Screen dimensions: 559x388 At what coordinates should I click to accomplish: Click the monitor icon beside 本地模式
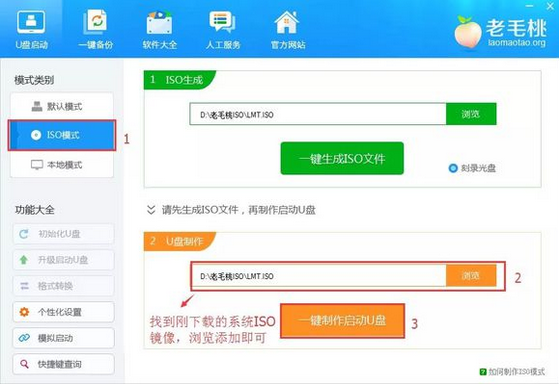[x=37, y=165]
